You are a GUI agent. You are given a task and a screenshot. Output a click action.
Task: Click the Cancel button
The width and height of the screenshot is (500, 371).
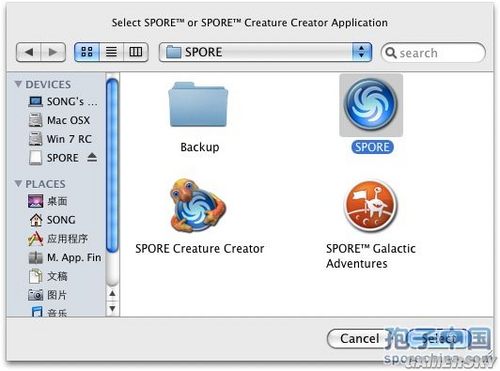[x=359, y=339]
